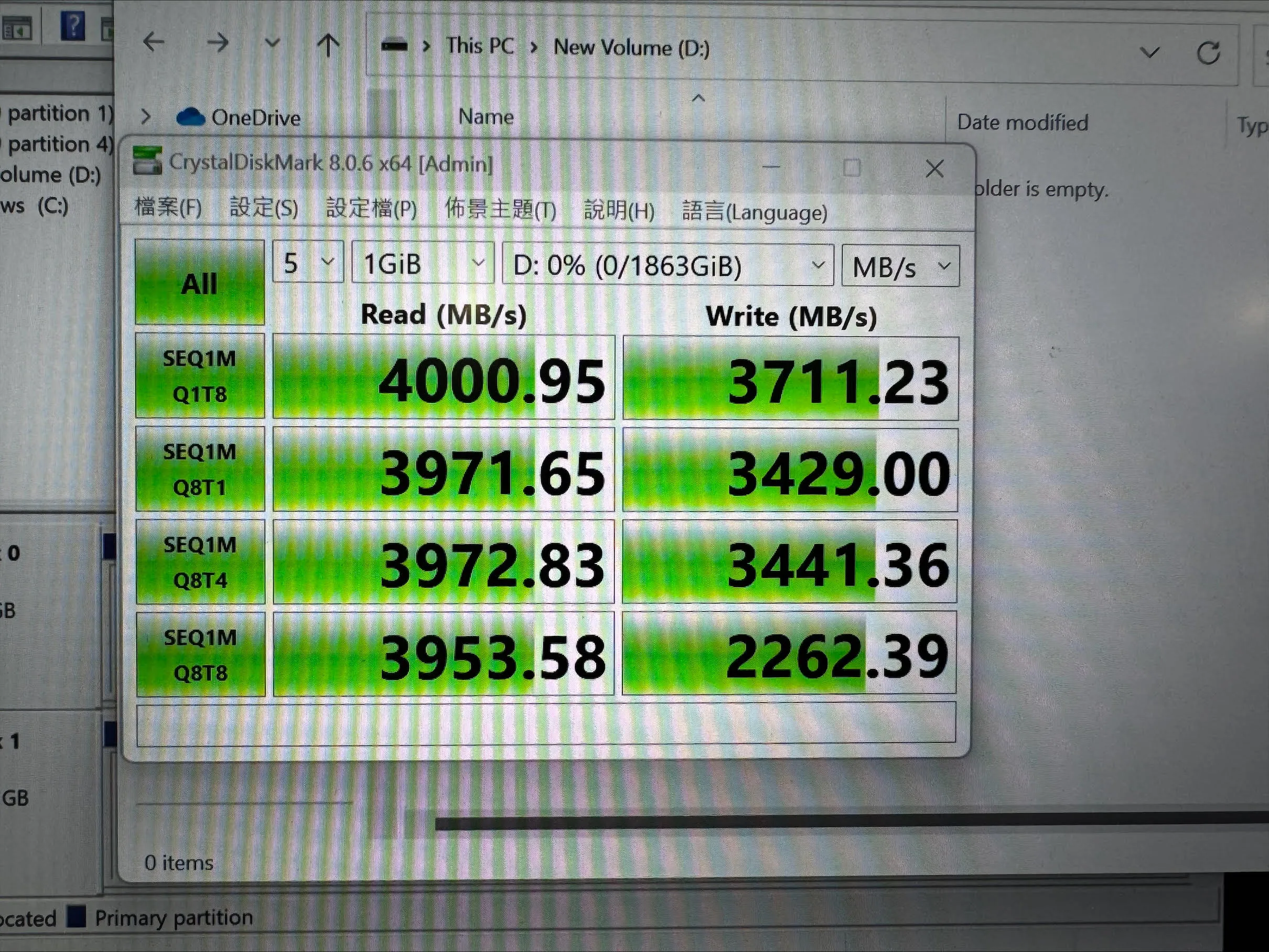Click the read result 3971.65
Screen dimensions: 1269x952
click(444, 470)
